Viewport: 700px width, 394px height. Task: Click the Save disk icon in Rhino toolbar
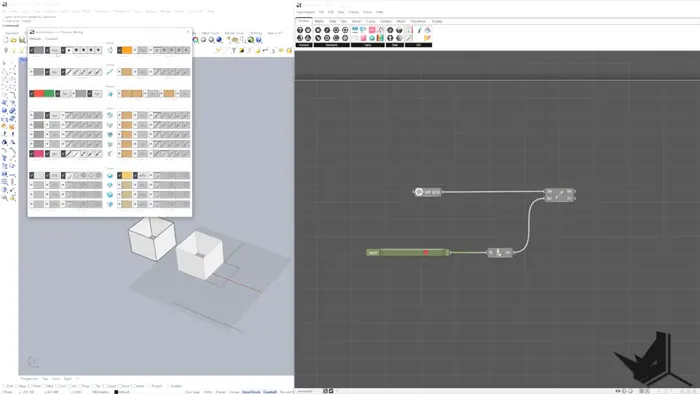coord(22,40)
